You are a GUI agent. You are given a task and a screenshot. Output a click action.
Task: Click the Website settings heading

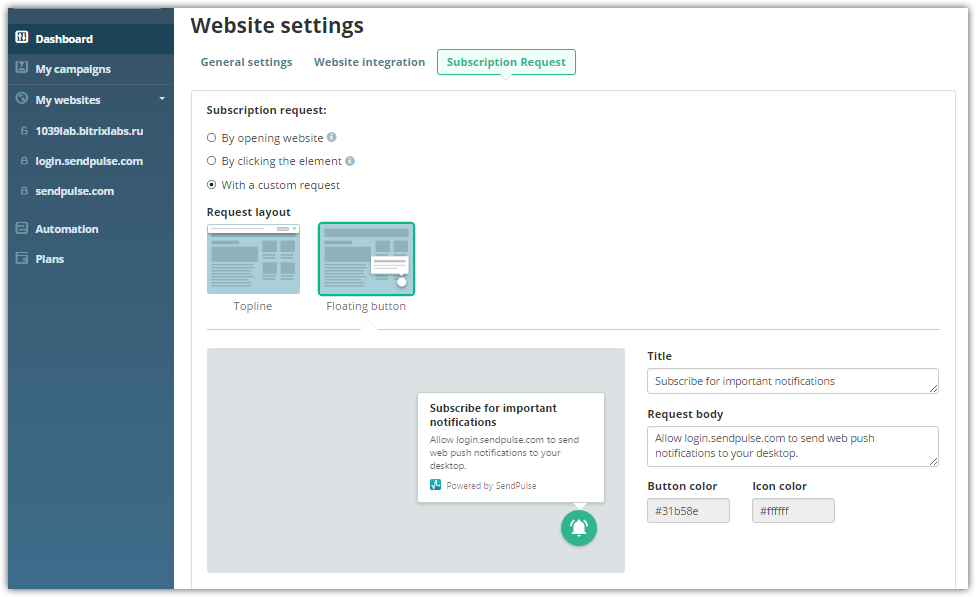[x=277, y=26]
